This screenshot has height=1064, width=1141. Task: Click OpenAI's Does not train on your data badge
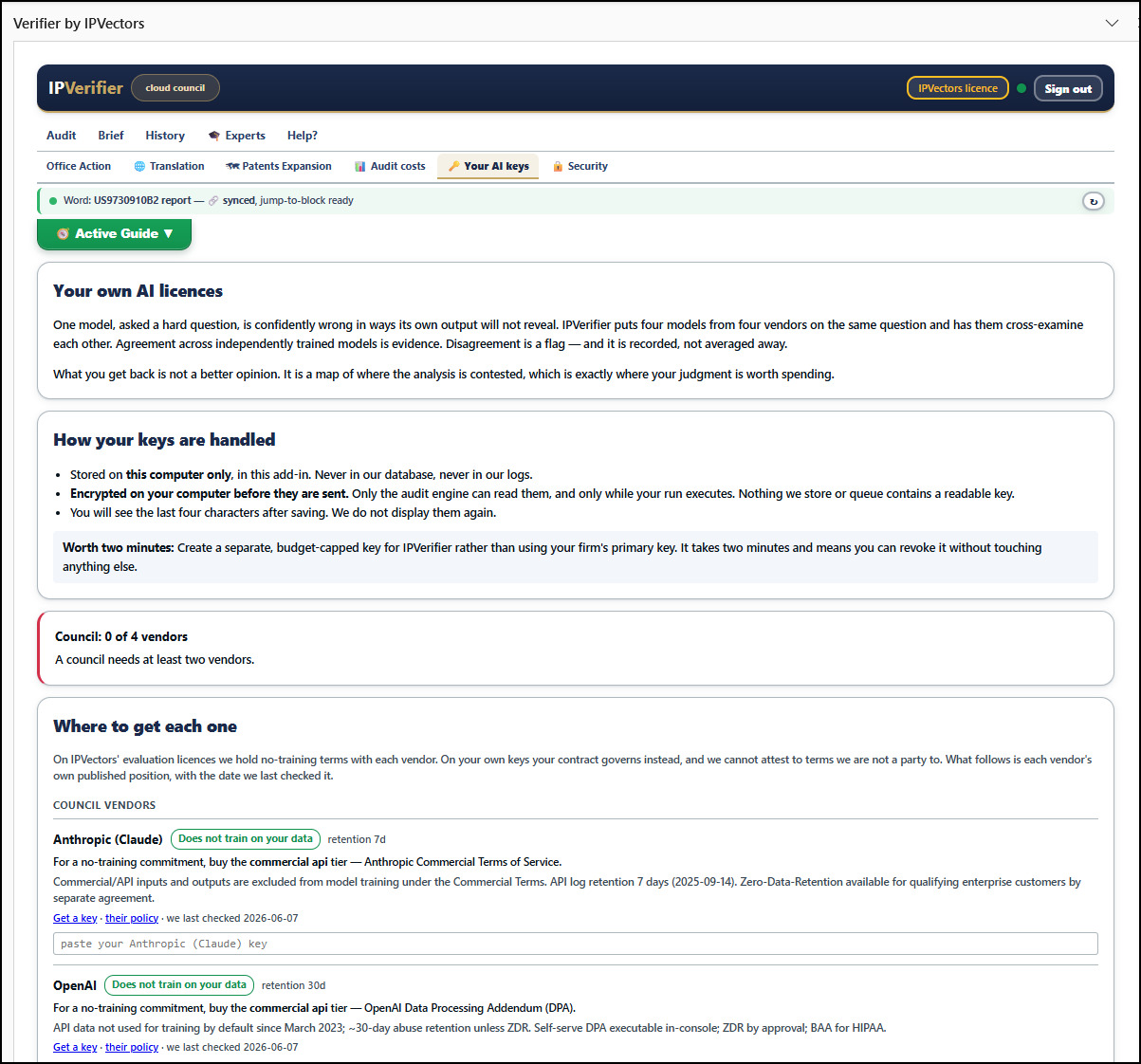tap(179, 984)
